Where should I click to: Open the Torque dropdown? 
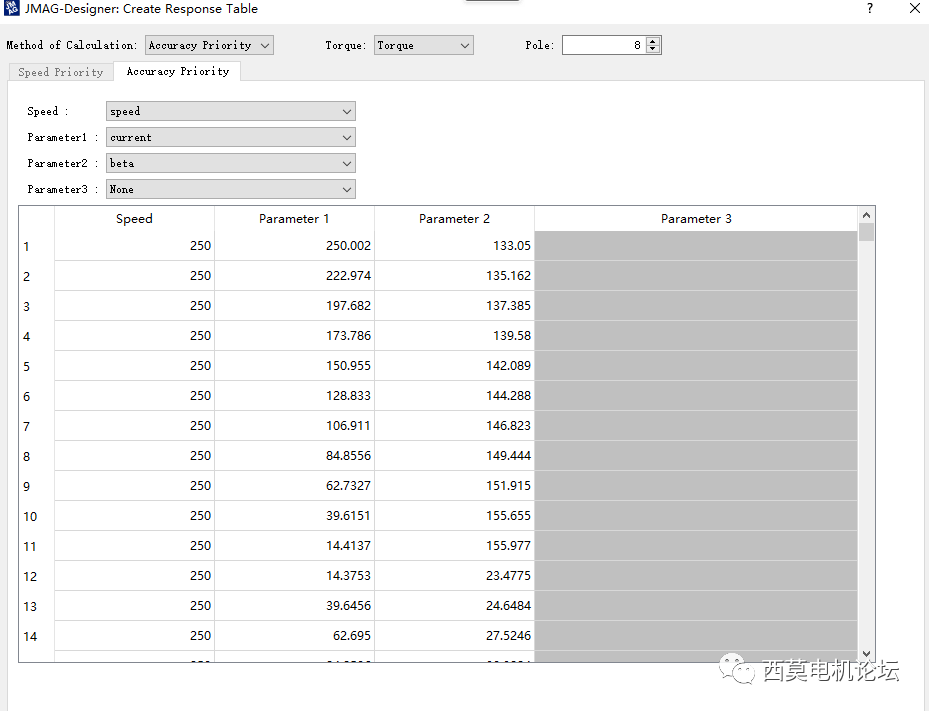424,46
